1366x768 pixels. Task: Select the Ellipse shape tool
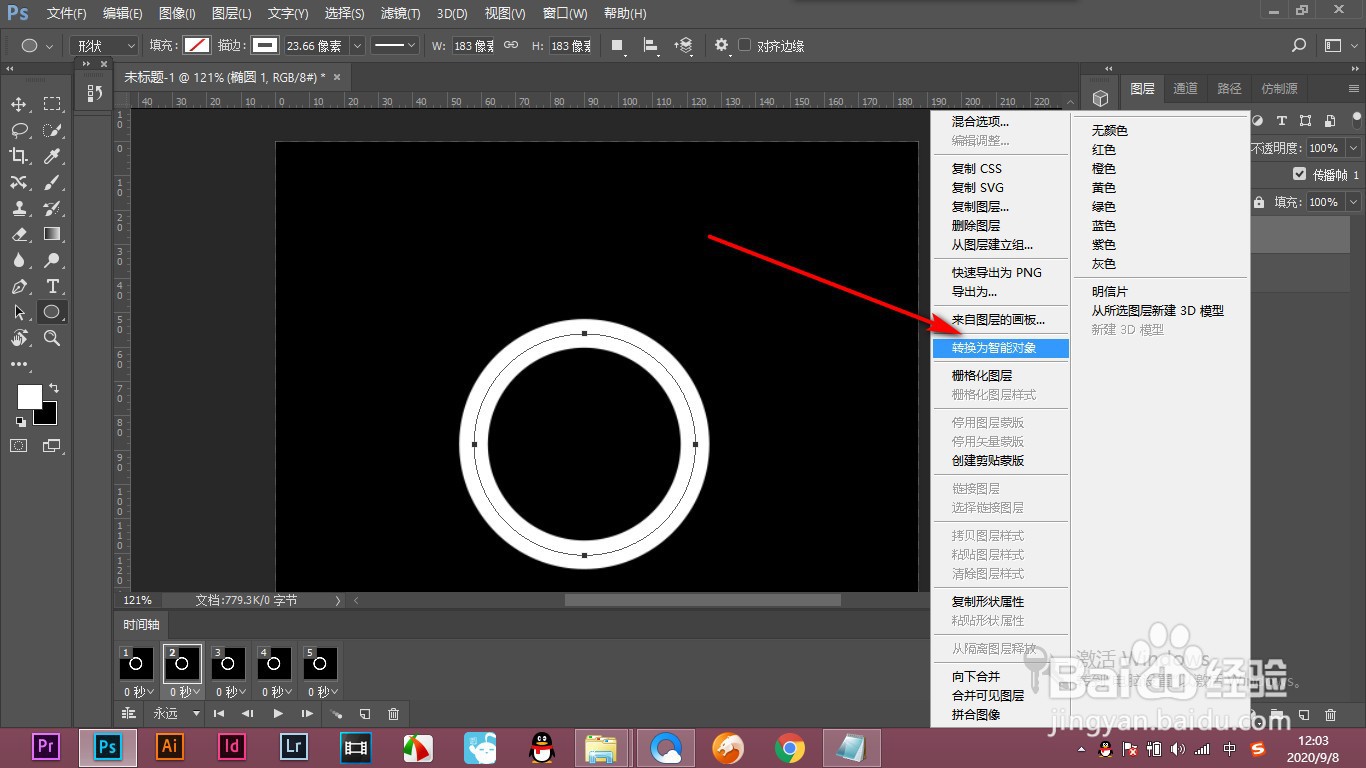click(52, 312)
